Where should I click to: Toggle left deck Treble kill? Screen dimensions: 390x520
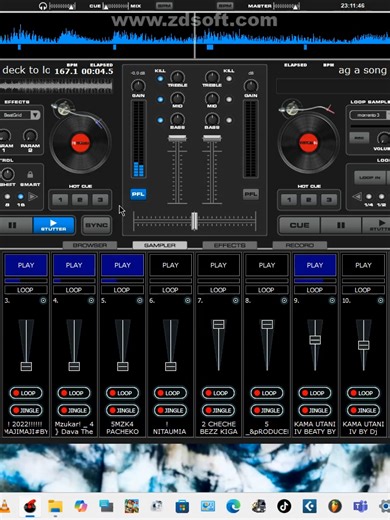point(160,79)
